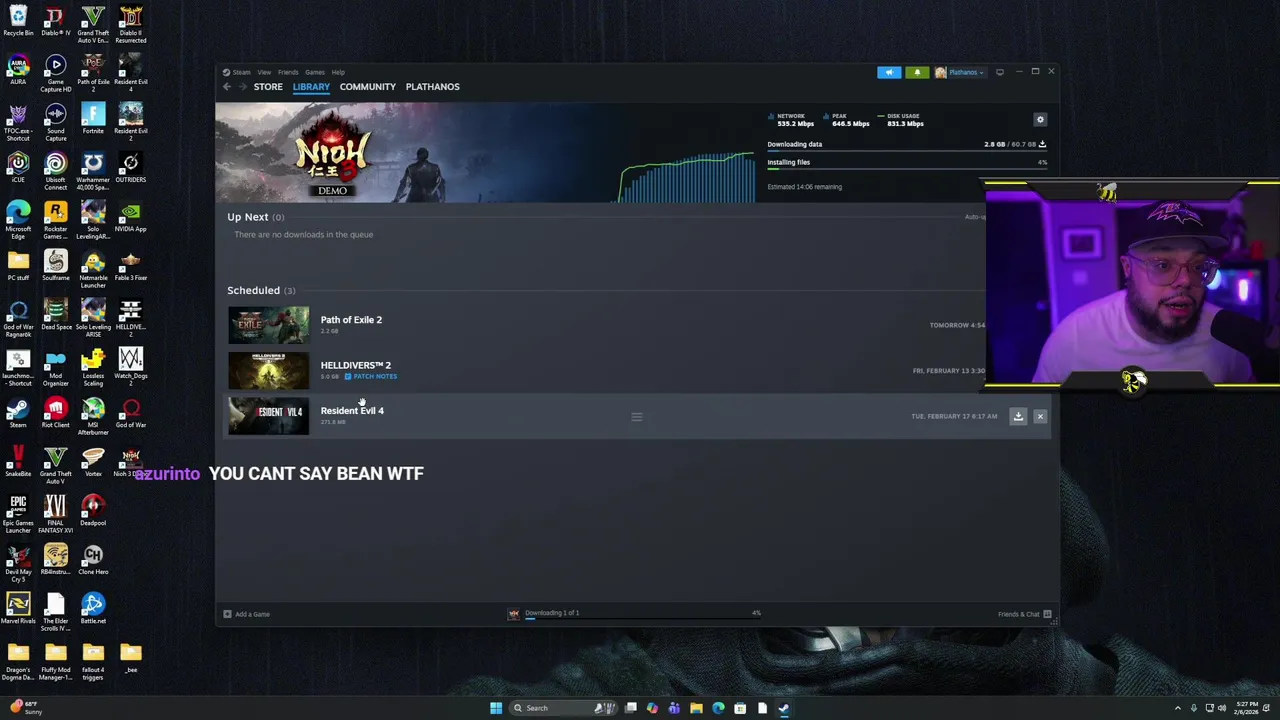Show hidden system tray icons chevron
Image resolution: width=1280 pixels, height=720 pixels.
tap(1177, 708)
